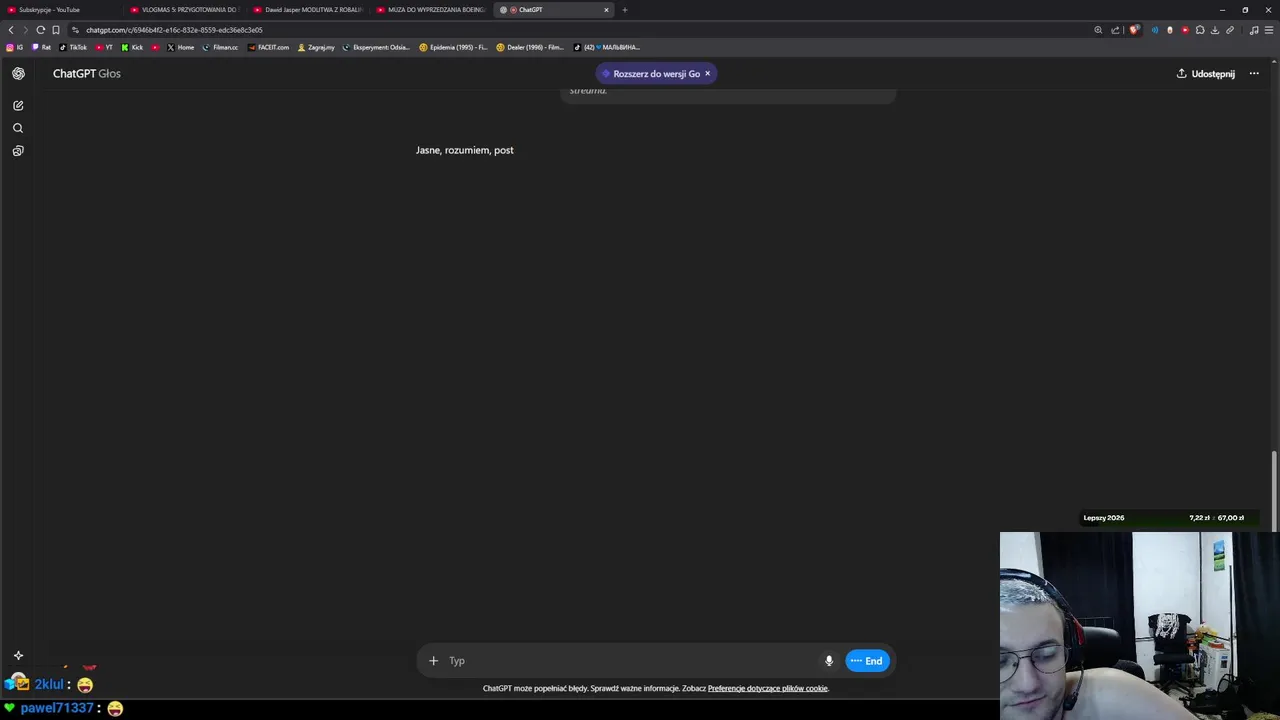
Task: Dismiss the Rozszerz do wersji Go banner
Action: [x=707, y=73]
